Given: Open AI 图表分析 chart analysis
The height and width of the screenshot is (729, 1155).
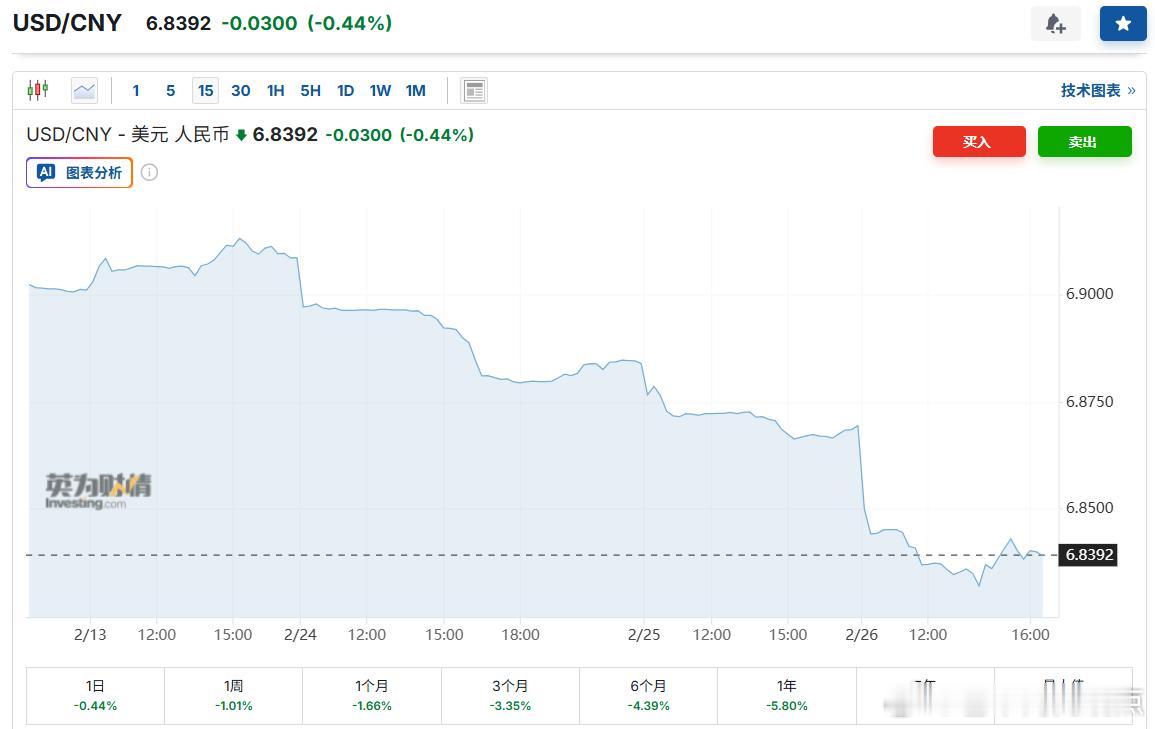Looking at the screenshot, I should [x=80, y=172].
